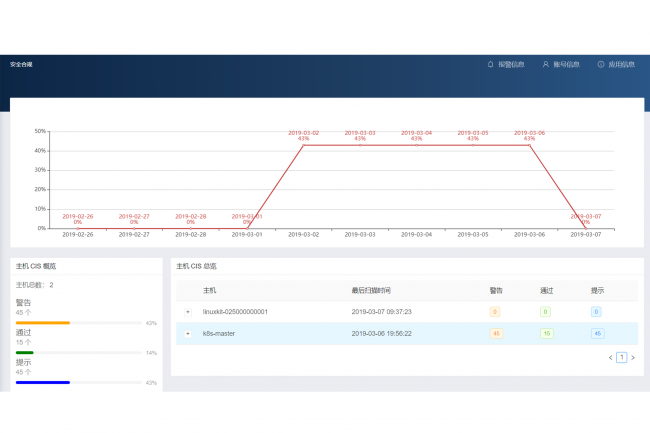Click blue hint badge for linuxkit host
The height and width of the screenshot is (433, 650).
click(597, 312)
